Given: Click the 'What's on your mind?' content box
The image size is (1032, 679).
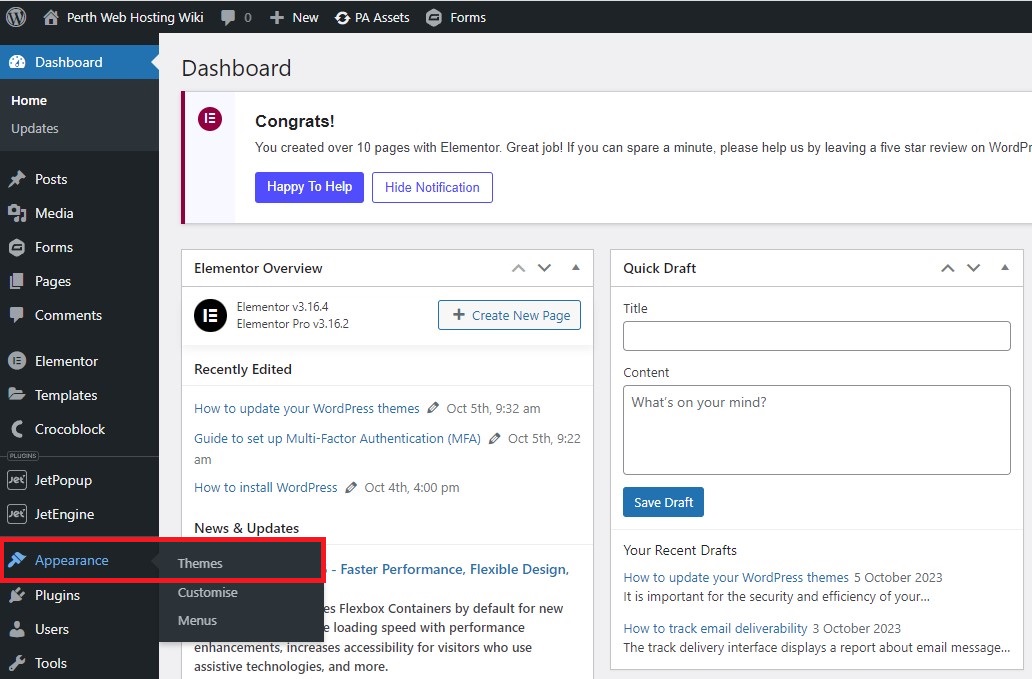Looking at the screenshot, I should (817, 430).
